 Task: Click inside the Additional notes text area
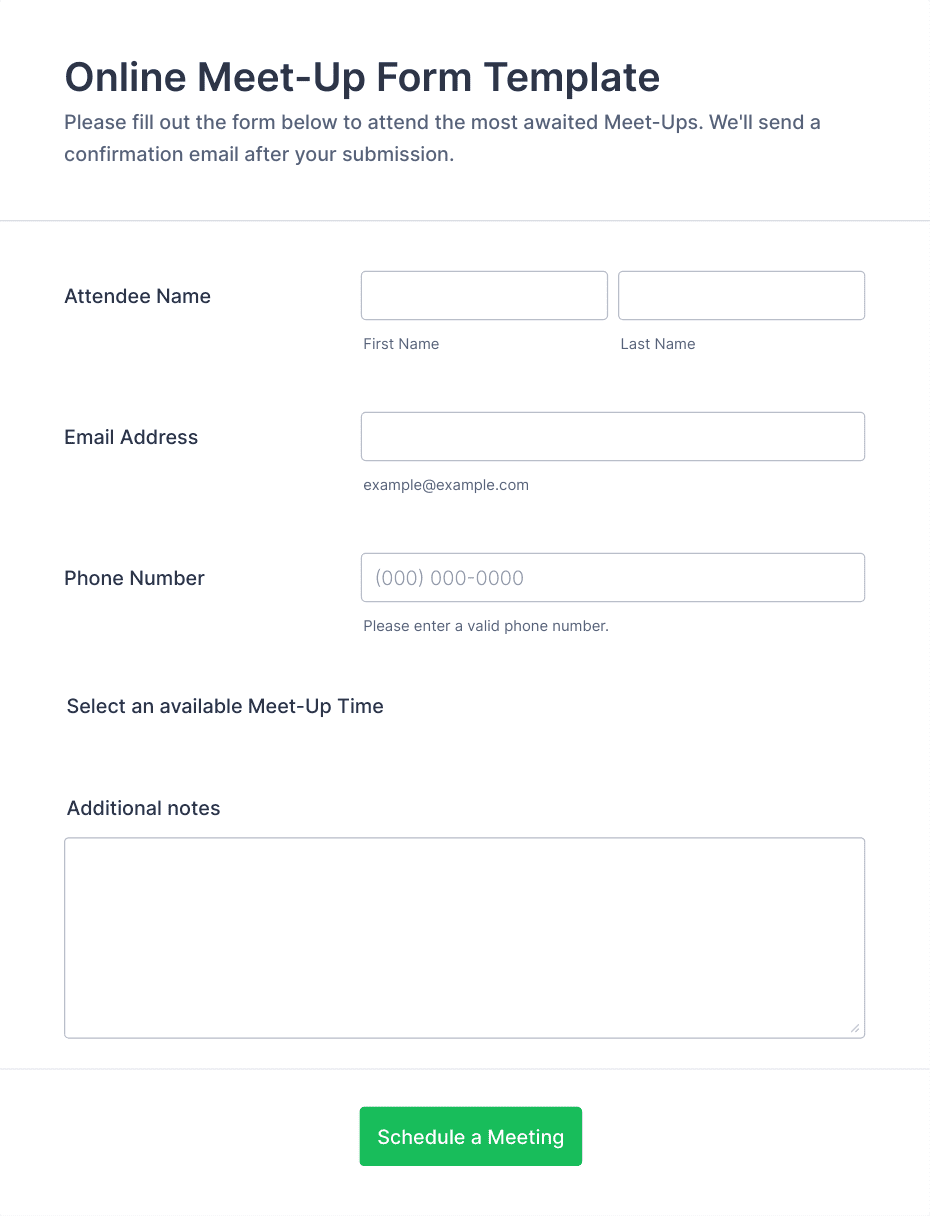[464, 938]
